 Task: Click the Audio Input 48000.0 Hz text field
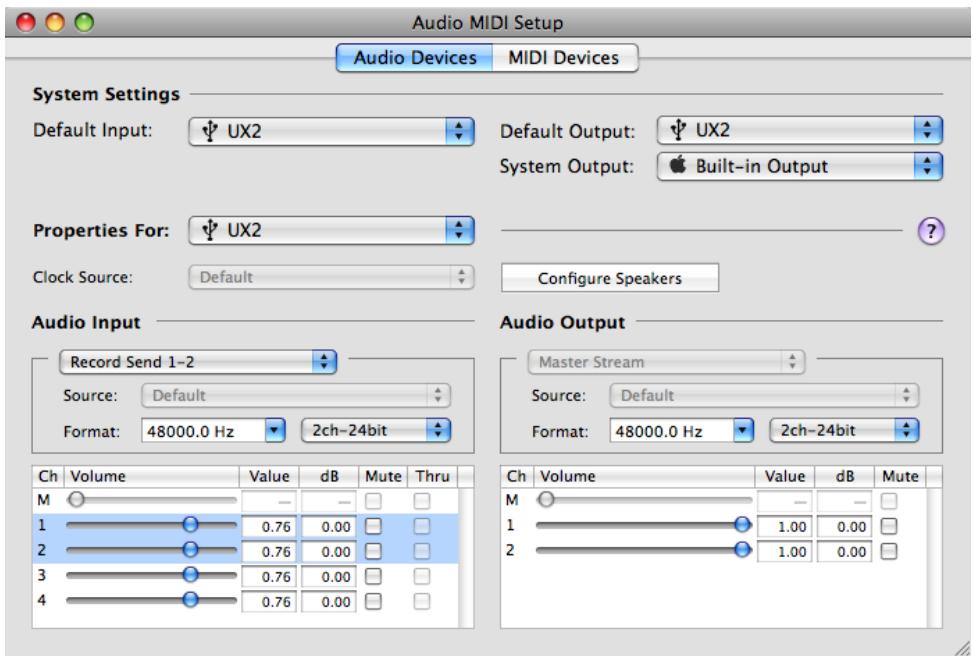tap(203, 431)
